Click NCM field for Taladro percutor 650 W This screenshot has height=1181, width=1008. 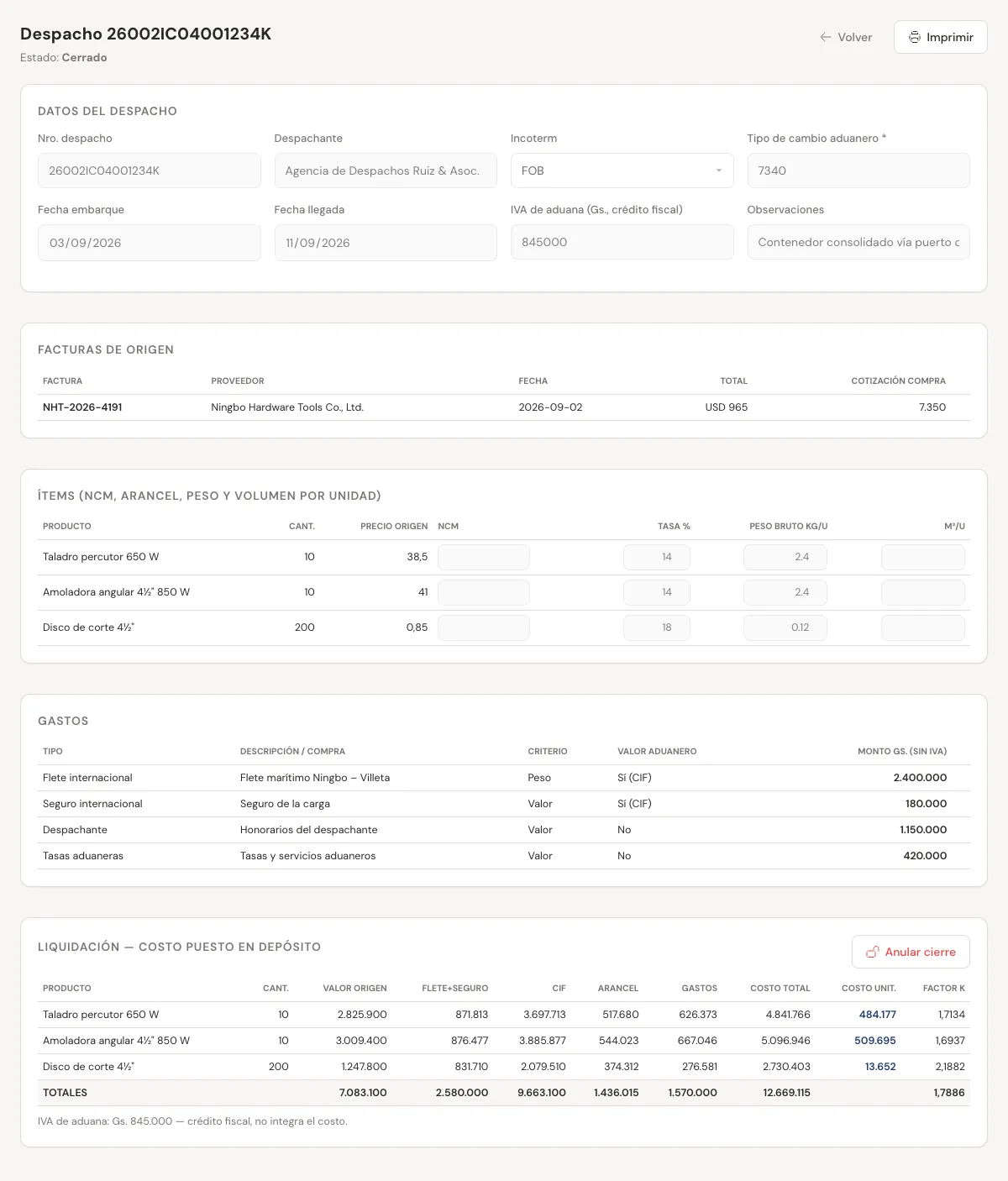484,557
